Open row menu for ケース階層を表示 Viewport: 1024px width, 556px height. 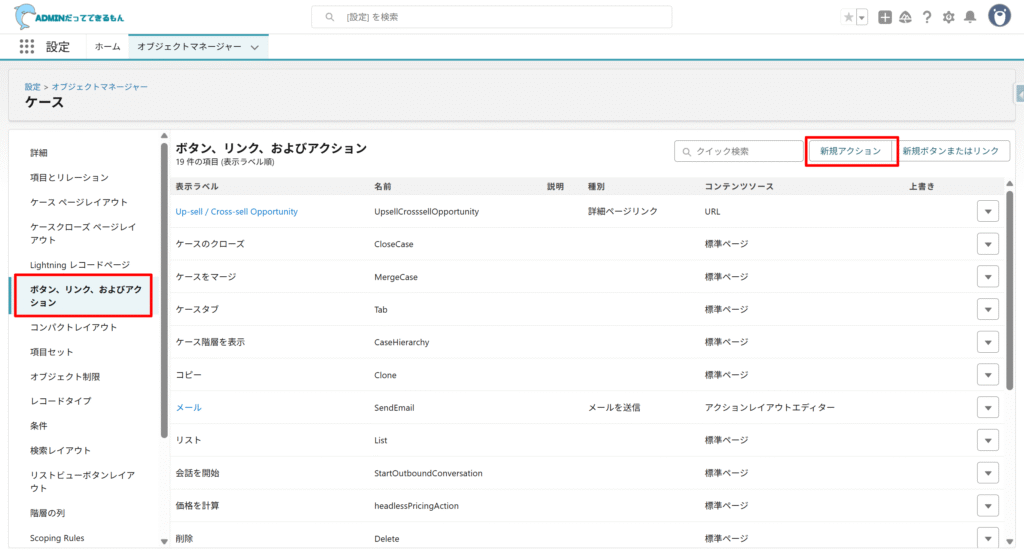point(987,342)
